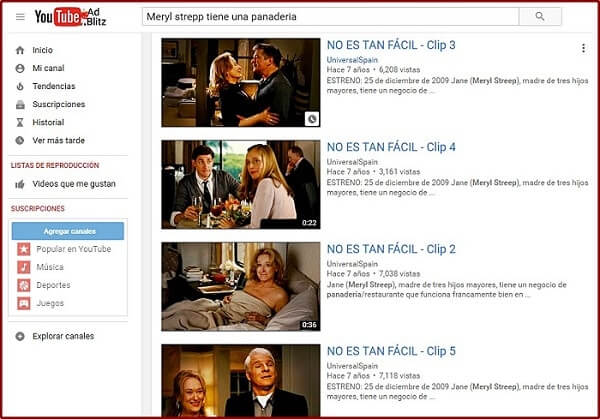This screenshot has width=600, height=419.
Task: Click the Ver más tarde clock icon
Action: tap(20, 140)
